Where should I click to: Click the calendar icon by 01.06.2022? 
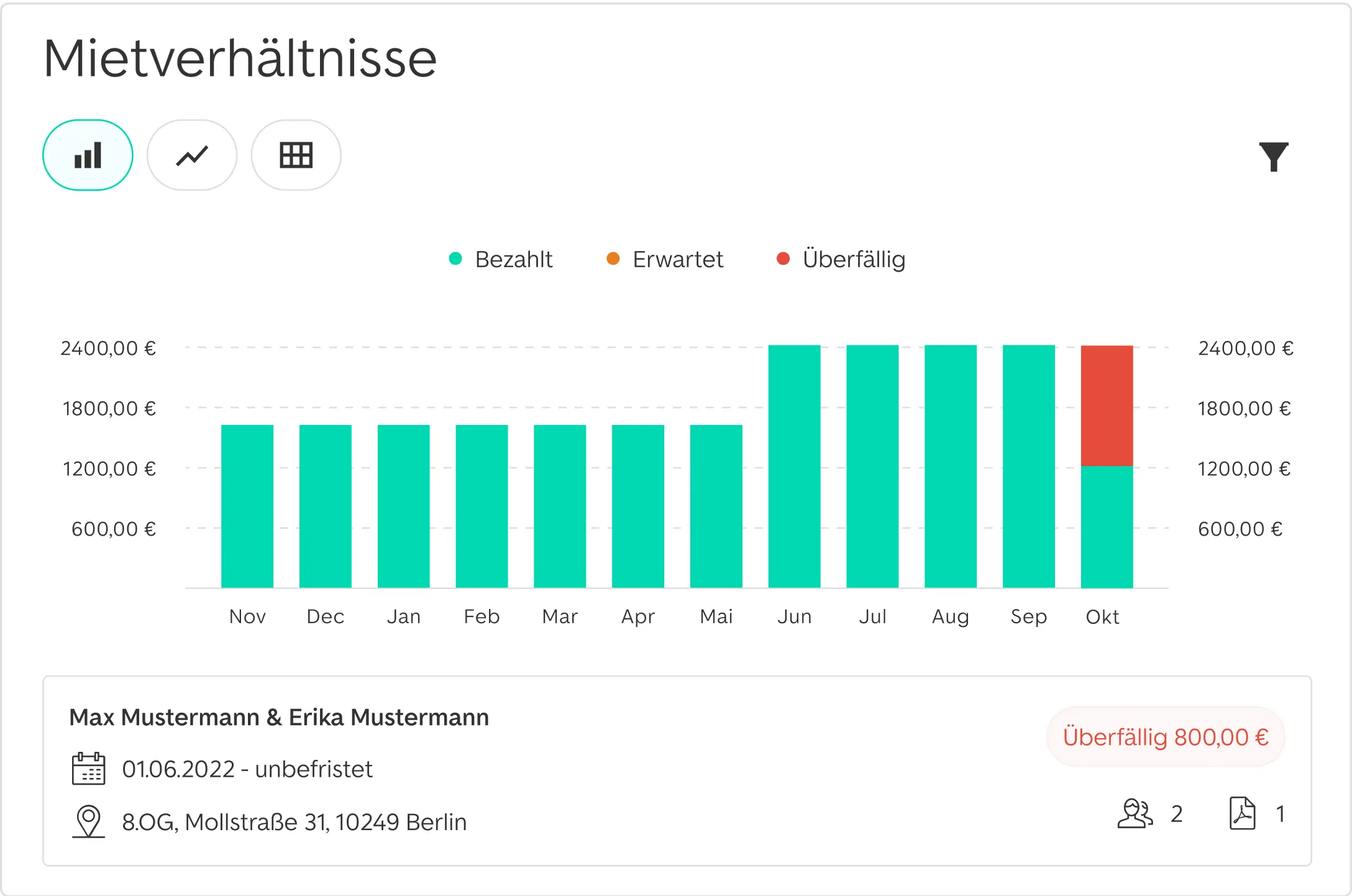pos(88,769)
